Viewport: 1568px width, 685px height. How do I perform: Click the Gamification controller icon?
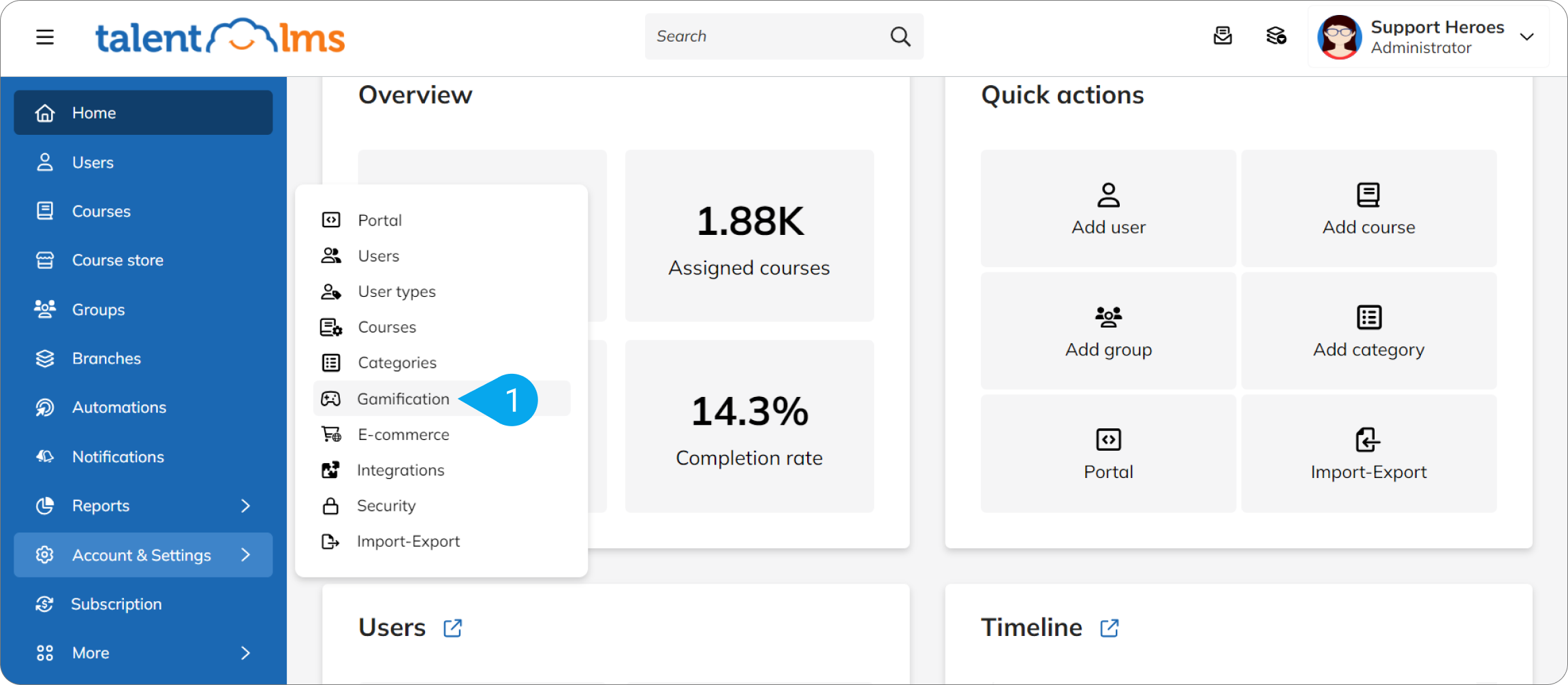pyautogui.click(x=330, y=398)
